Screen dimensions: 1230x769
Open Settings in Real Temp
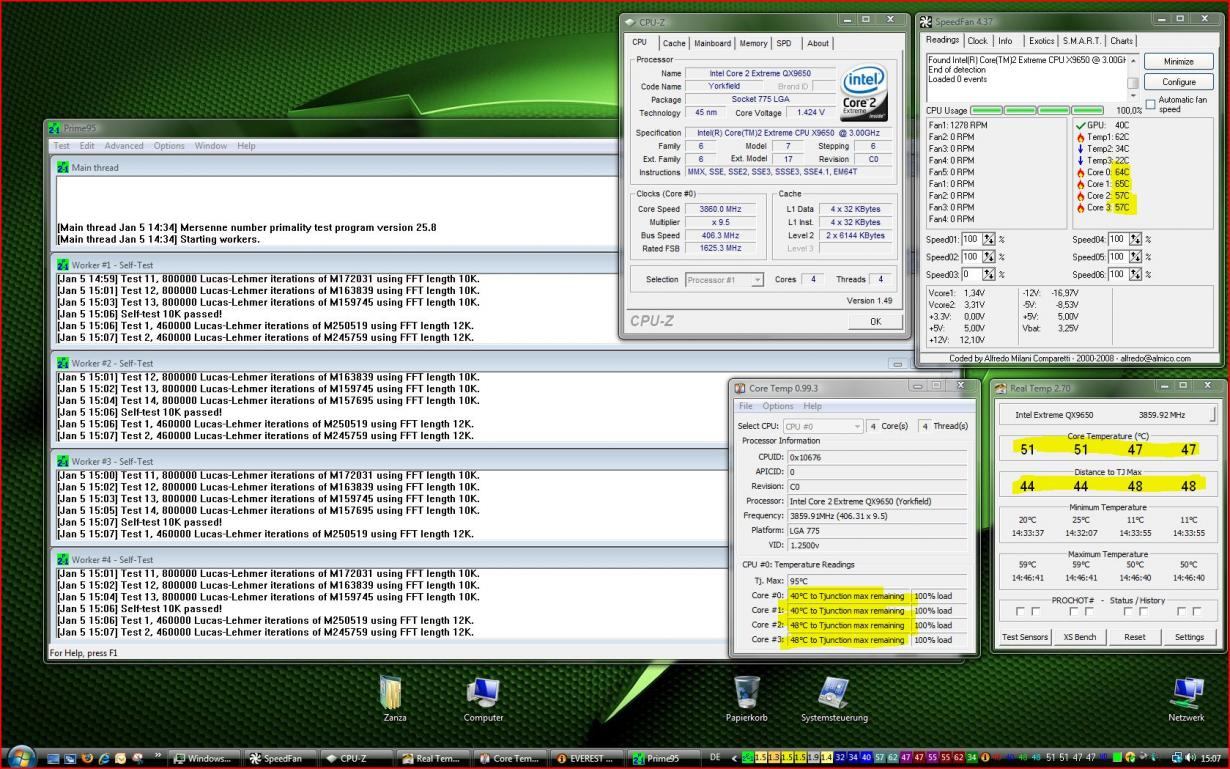tap(1189, 637)
